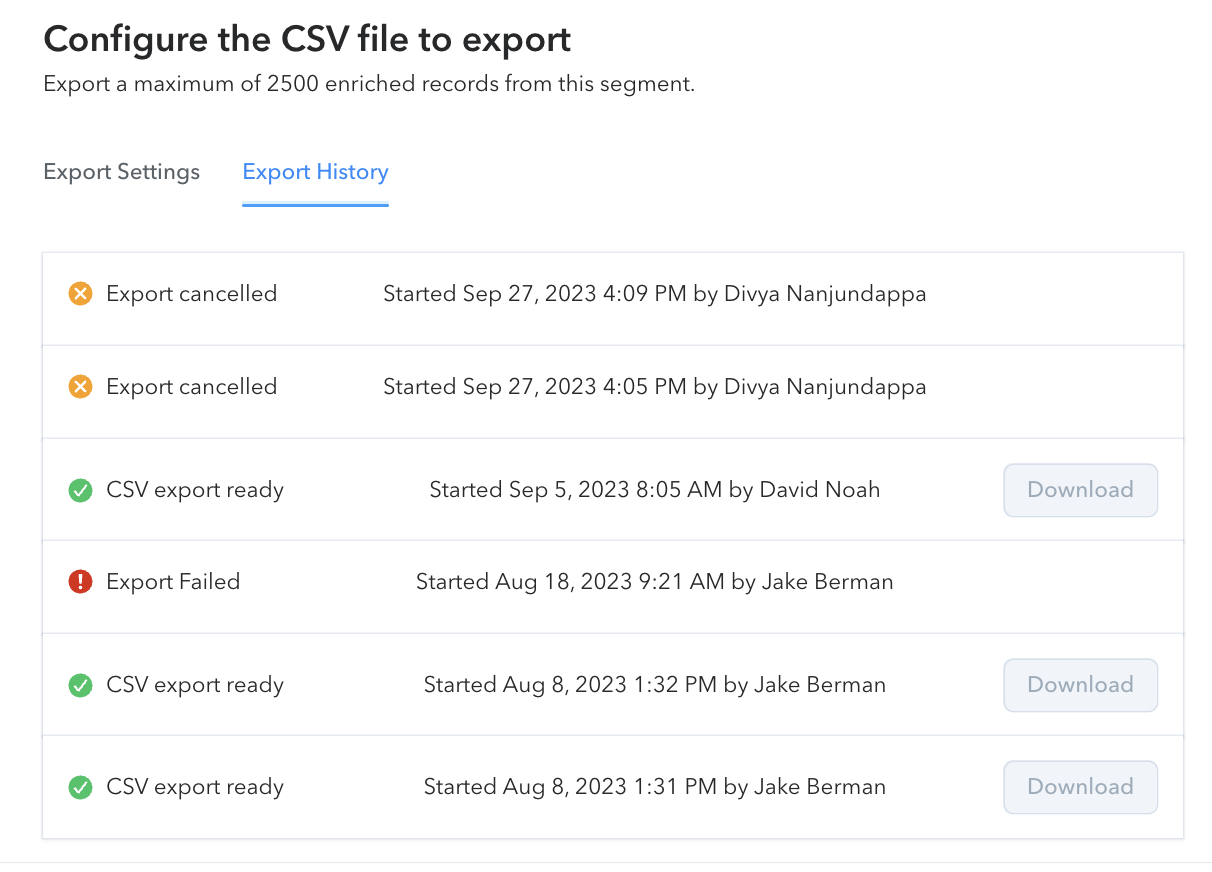The image size is (1212, 872).
Task: Click the Sep 27 4:05 PM start details
Action: click(654, 387)
